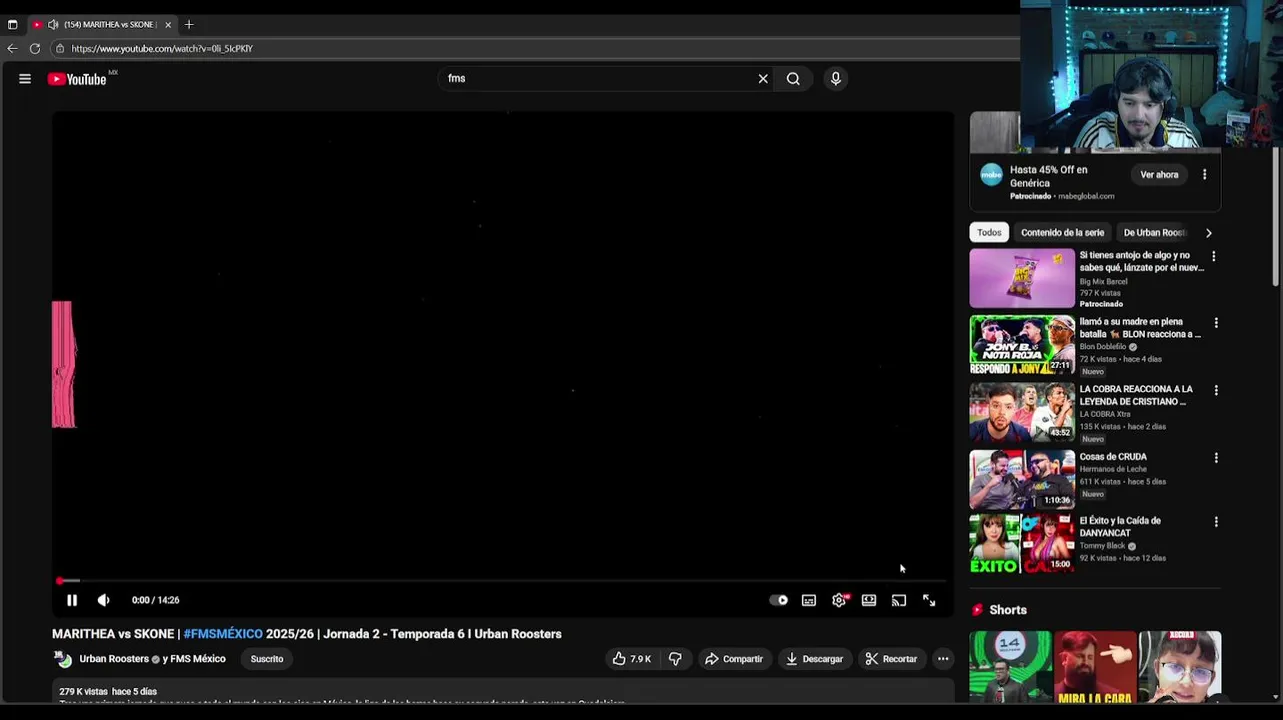Open options for the BLON reacciona video
1283x720 pixels.
point(1216,323)
